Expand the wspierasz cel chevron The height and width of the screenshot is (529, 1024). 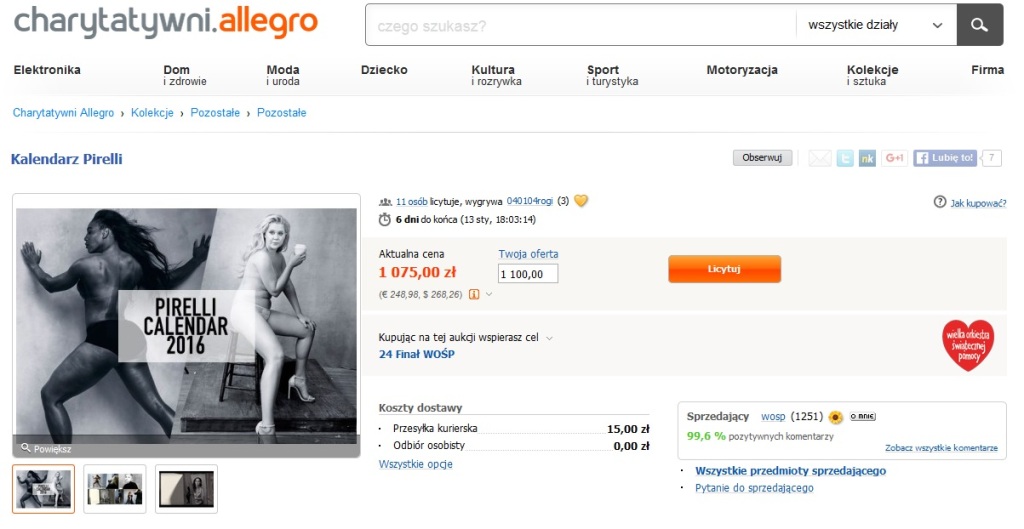(x=549, y=338)
